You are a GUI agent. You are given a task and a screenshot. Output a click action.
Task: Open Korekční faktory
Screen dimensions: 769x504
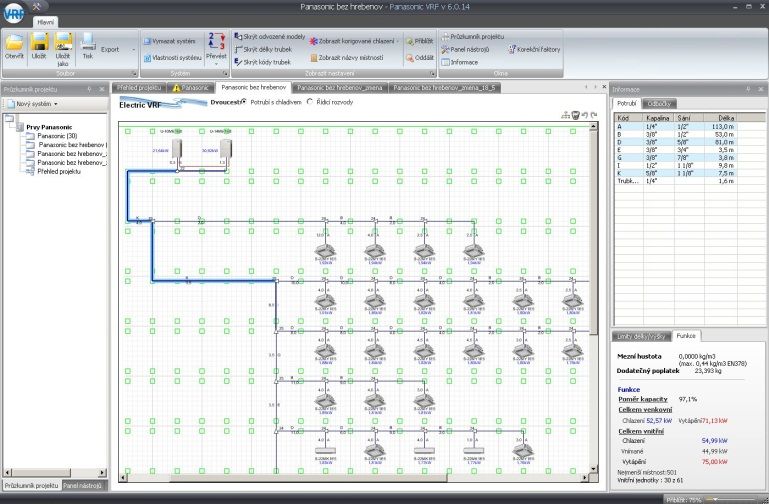(x=534, y=49)
